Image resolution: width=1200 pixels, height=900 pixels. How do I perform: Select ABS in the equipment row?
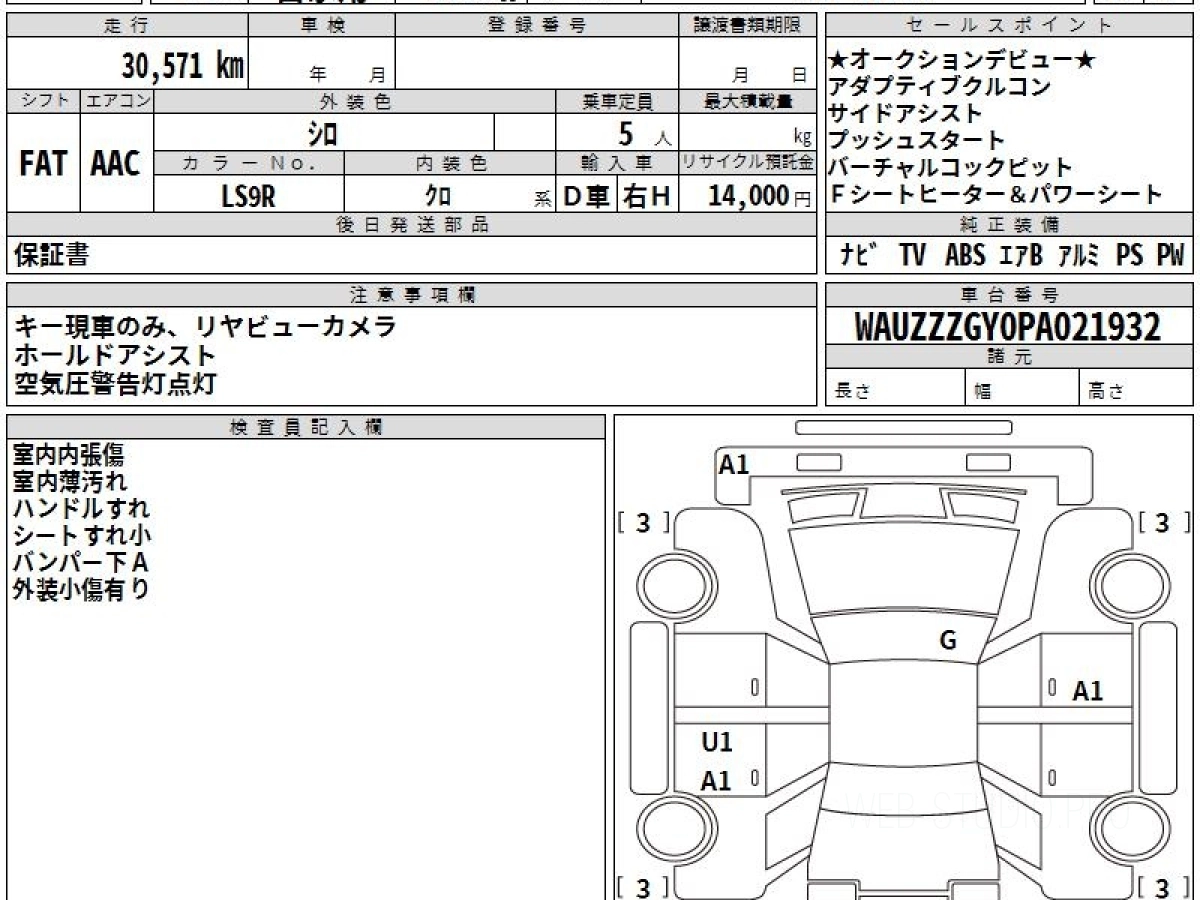[964, 255]
